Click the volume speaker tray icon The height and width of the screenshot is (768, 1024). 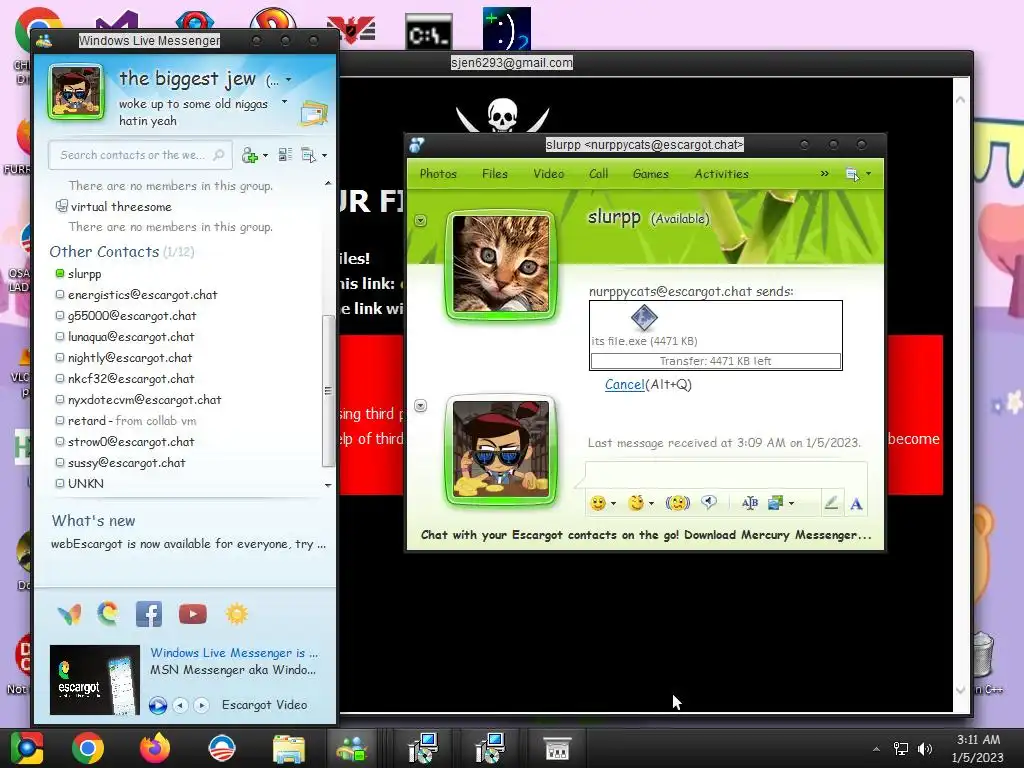(925, 748)
